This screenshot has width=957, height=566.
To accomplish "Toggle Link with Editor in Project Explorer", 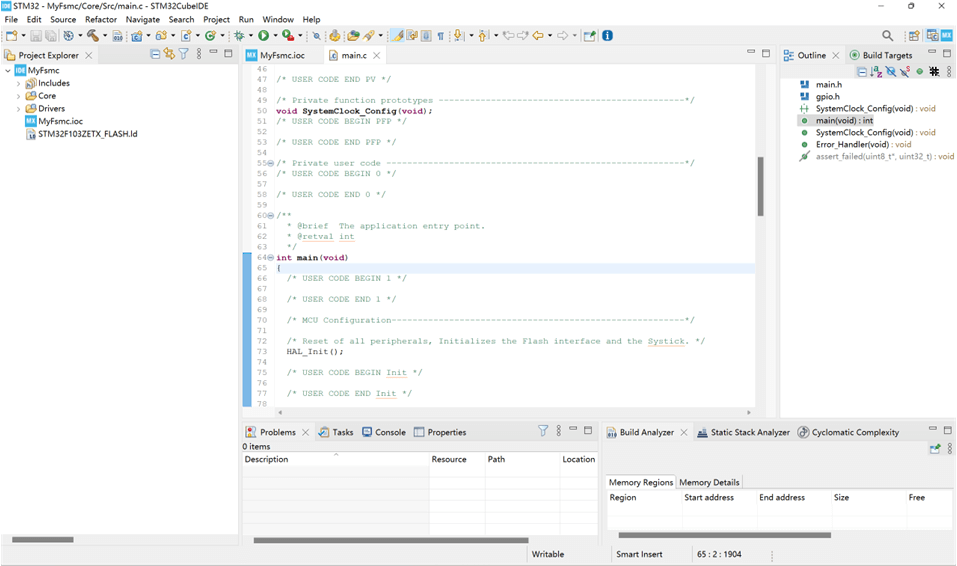I will pyautogui.click(x=169, y=55).
